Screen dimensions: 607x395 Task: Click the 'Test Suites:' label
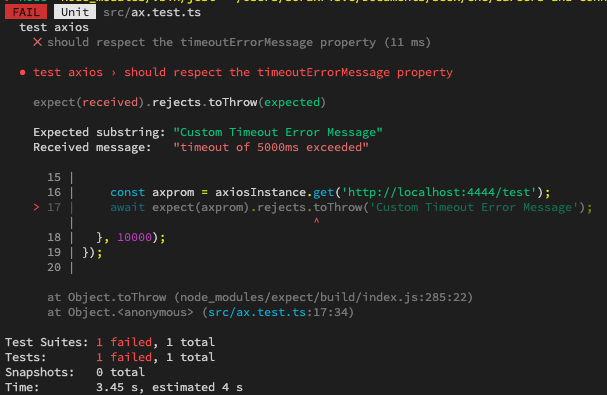point(46,342)
